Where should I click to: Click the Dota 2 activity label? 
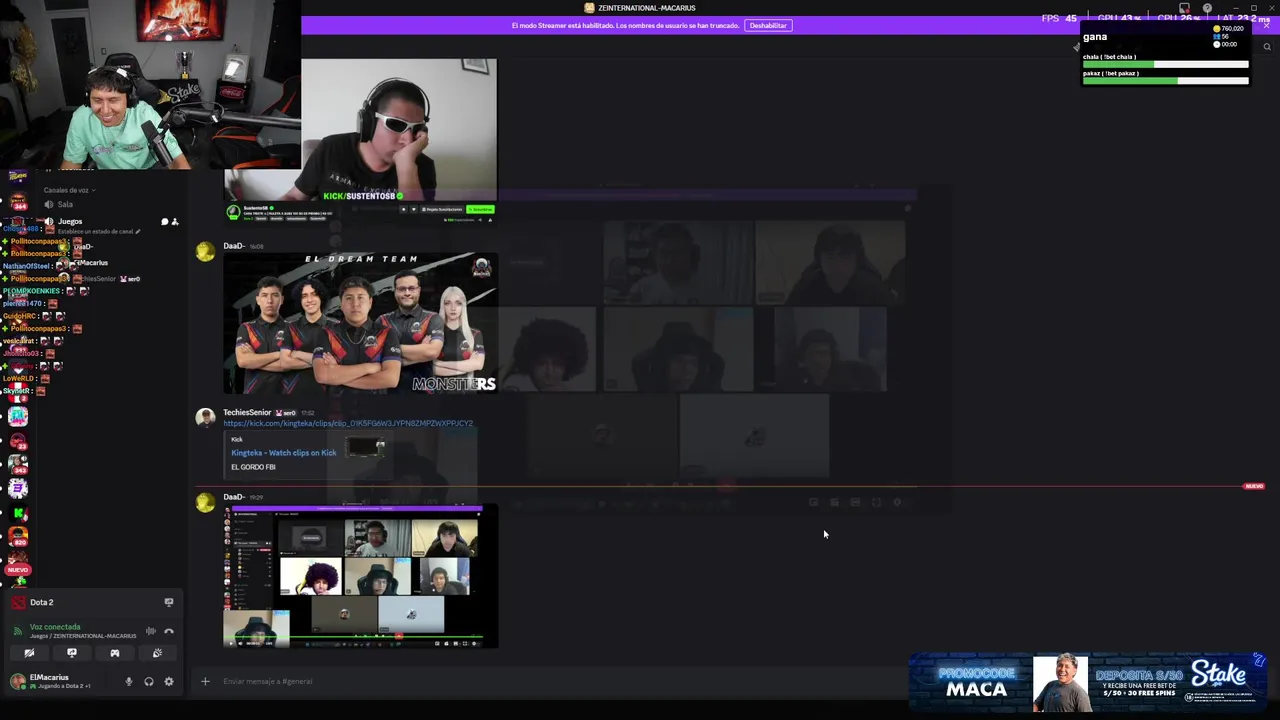[42, 602]
